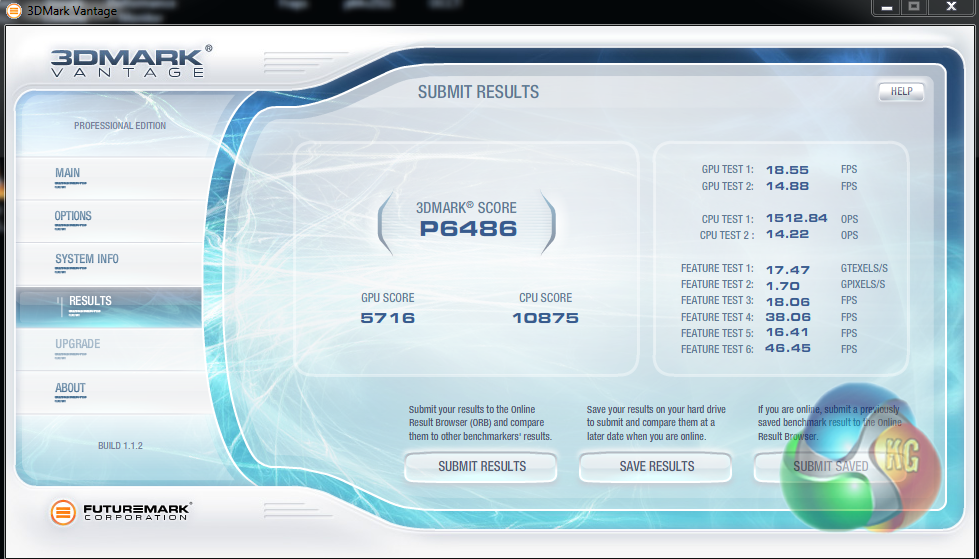Click the PROFESSIONAL EDITION label
Screen dimensions: 979x559
[x=120, y=126]
